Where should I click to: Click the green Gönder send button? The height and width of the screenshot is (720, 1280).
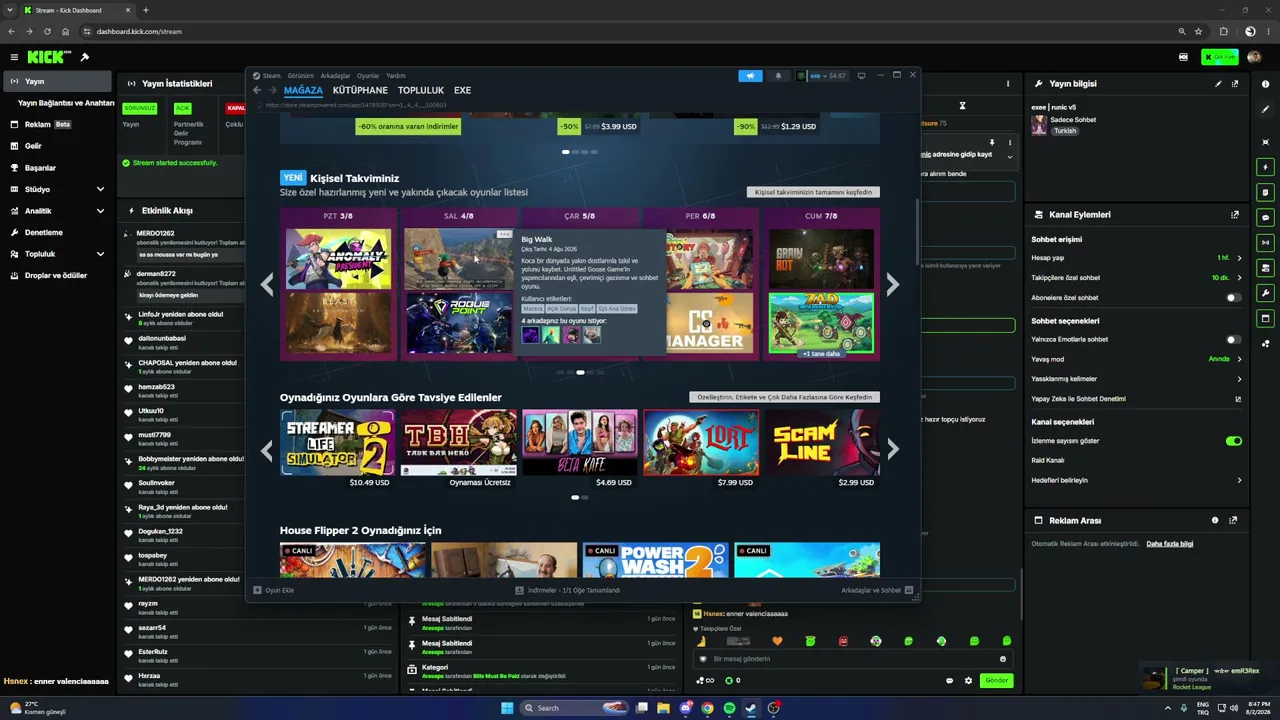(996, 681)
